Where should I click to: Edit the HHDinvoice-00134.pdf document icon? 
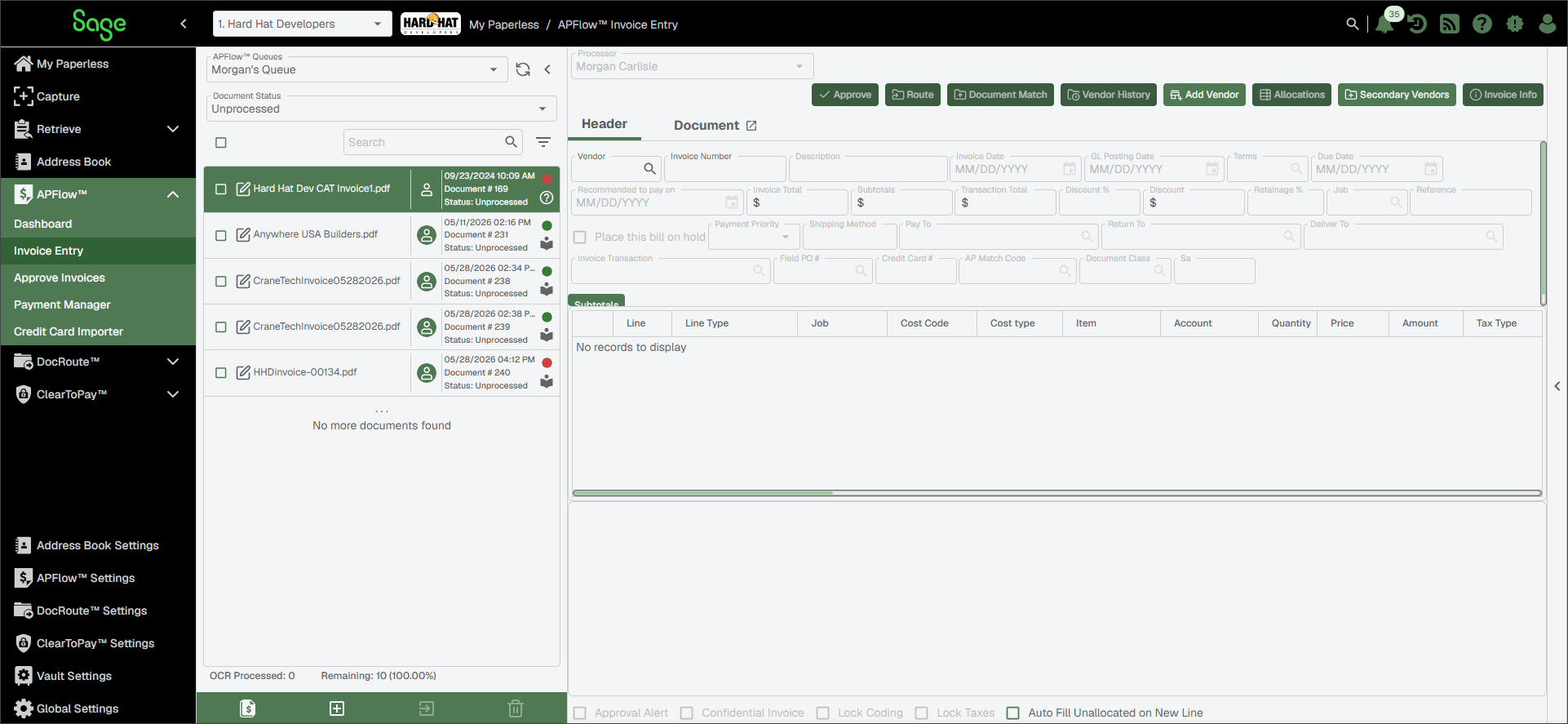coord(243,373)
